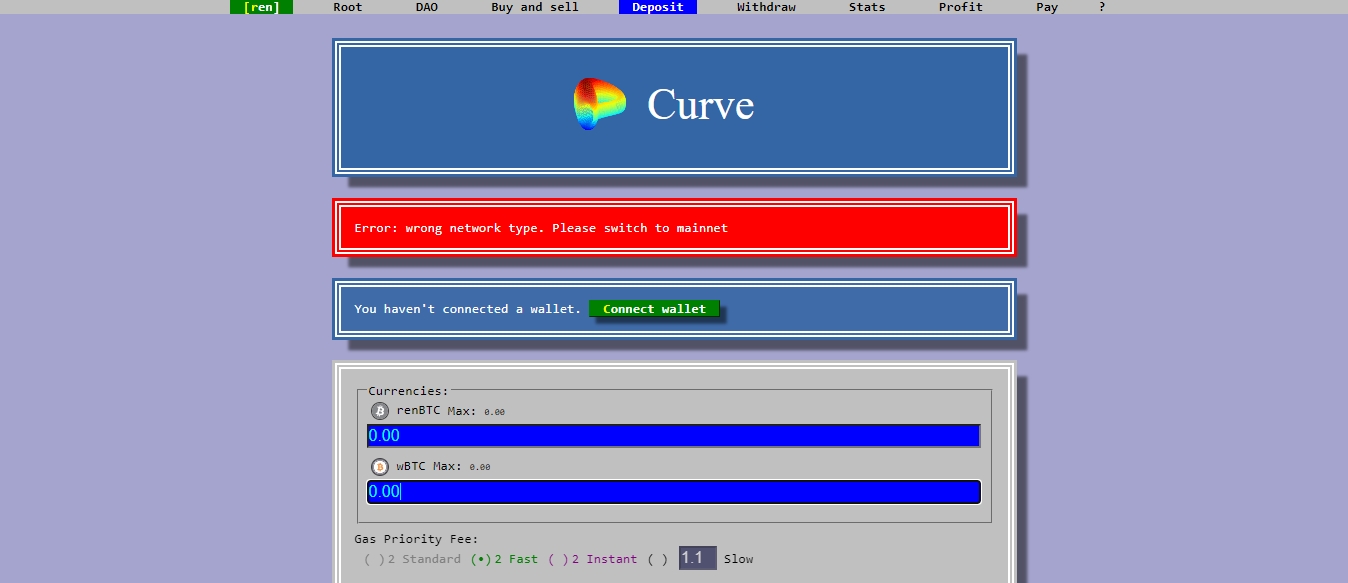Image resolution: width=1348 pixels, height=583 pixels.
Task: Click the renBTC Max balance link
Action: [476, 411]
